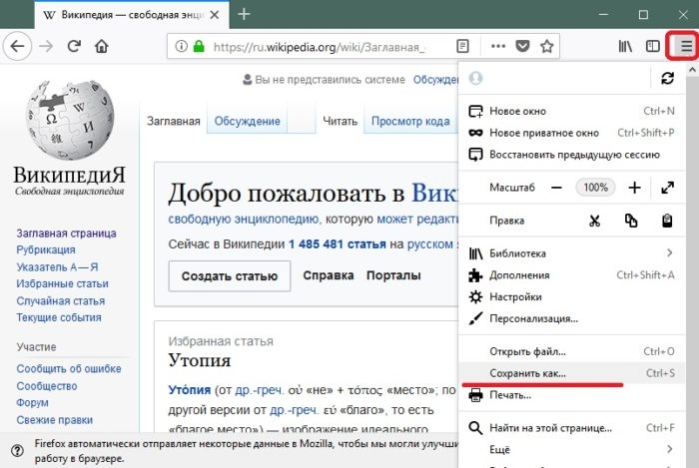
Task: Switch to Читать tab
Action: click(x=340, y=121)
